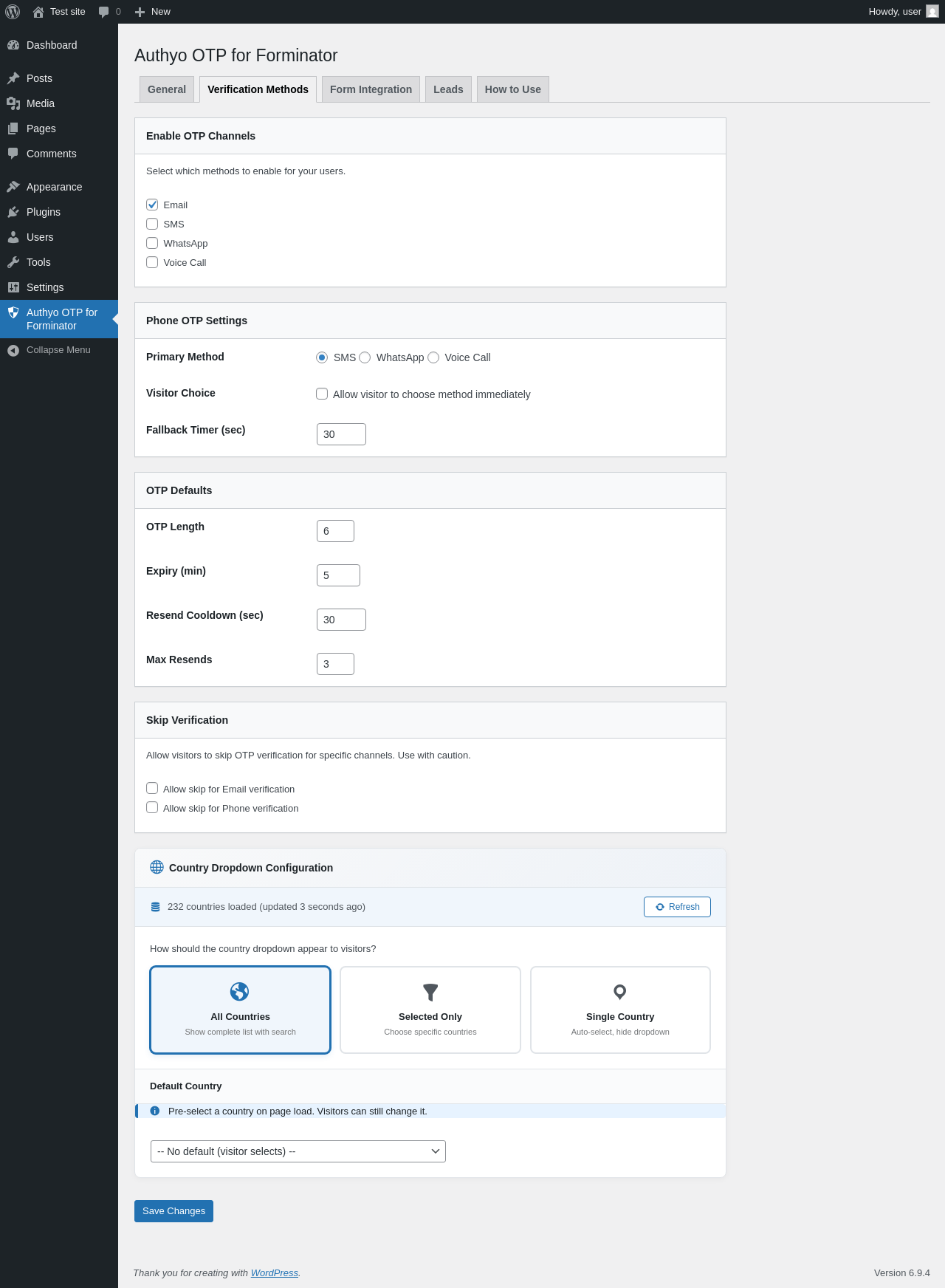Click the WordPress logo icon
Image resolution: width=945 pixels, height=1288 pixels.
(13, 12)
